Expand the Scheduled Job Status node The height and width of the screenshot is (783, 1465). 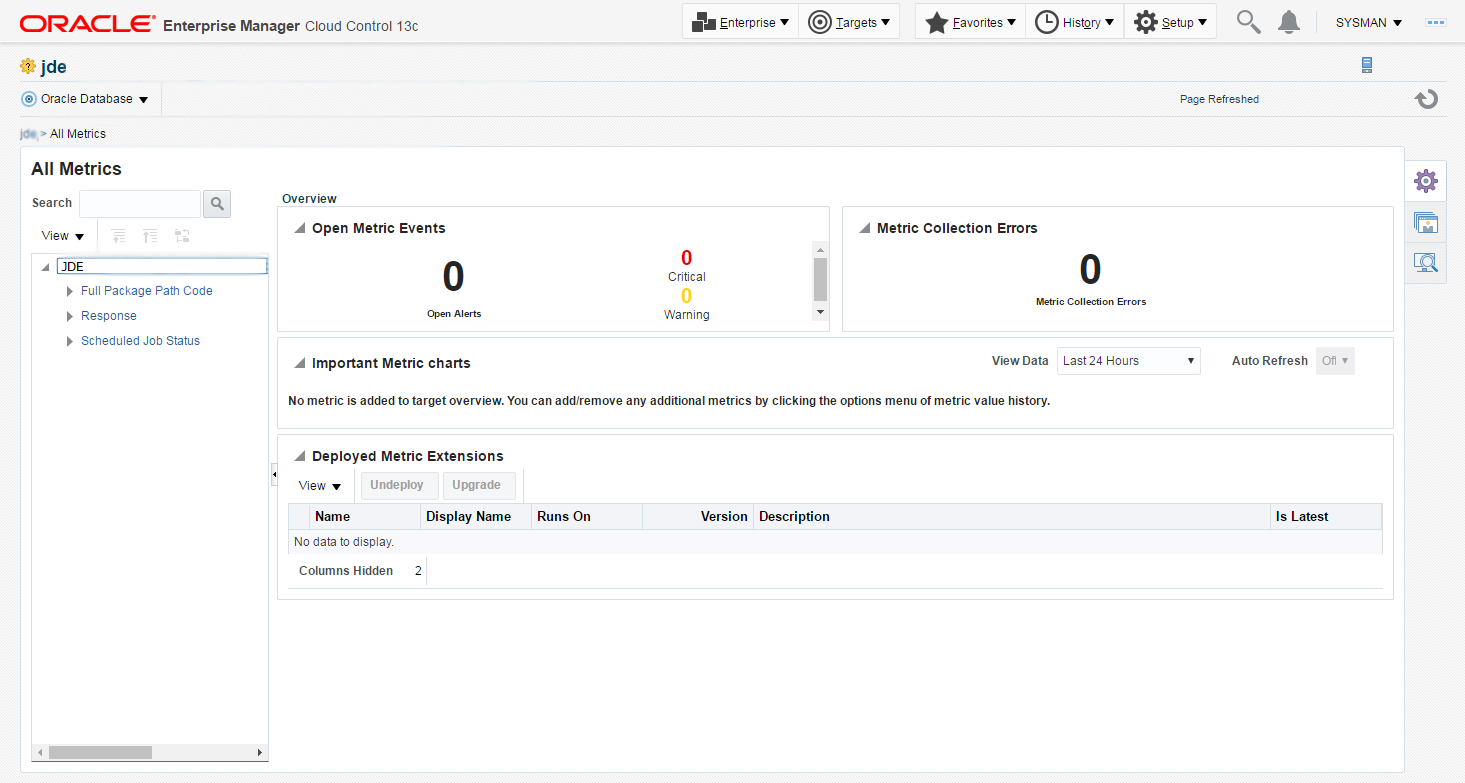pos(70,341)
